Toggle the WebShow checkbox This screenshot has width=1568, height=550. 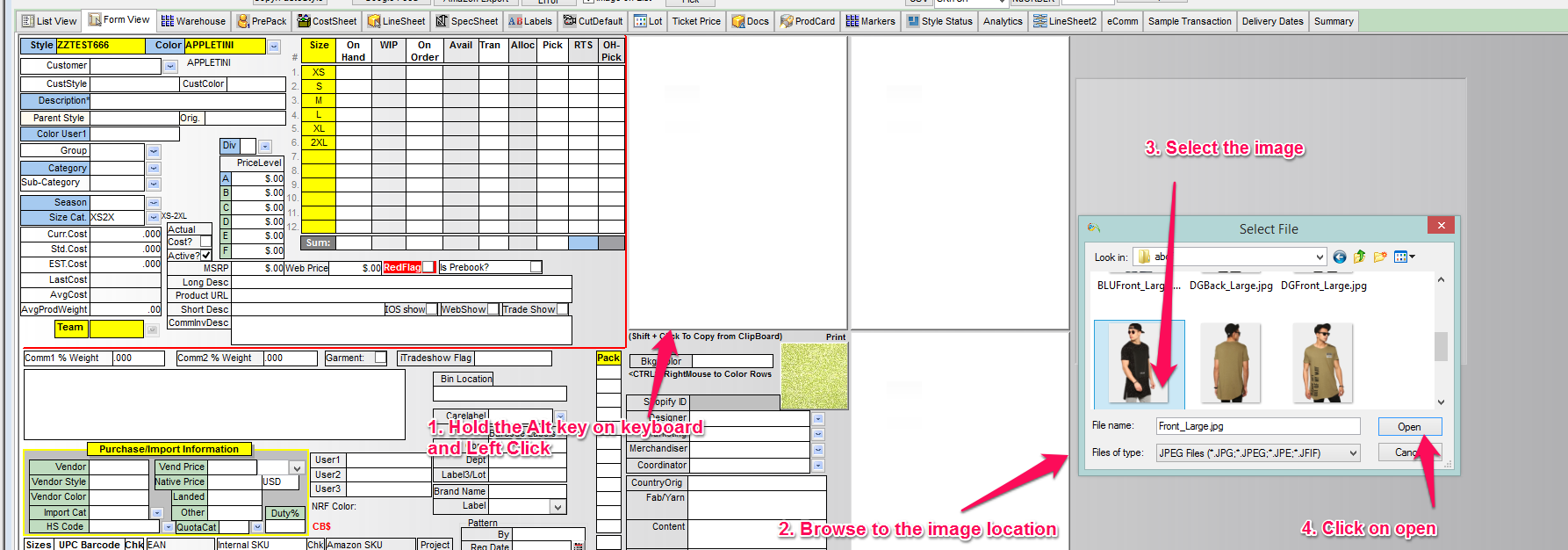(493, 309)
